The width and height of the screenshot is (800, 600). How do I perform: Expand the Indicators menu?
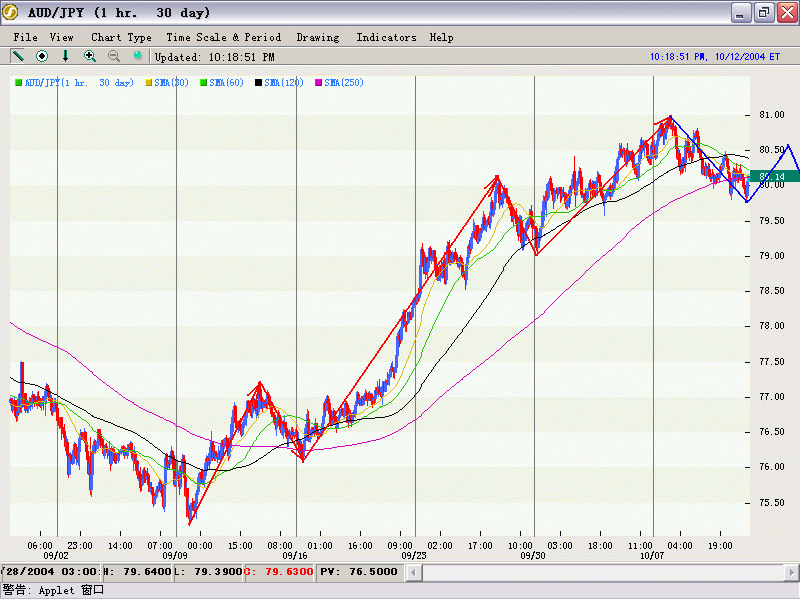(x=386, y=37)
